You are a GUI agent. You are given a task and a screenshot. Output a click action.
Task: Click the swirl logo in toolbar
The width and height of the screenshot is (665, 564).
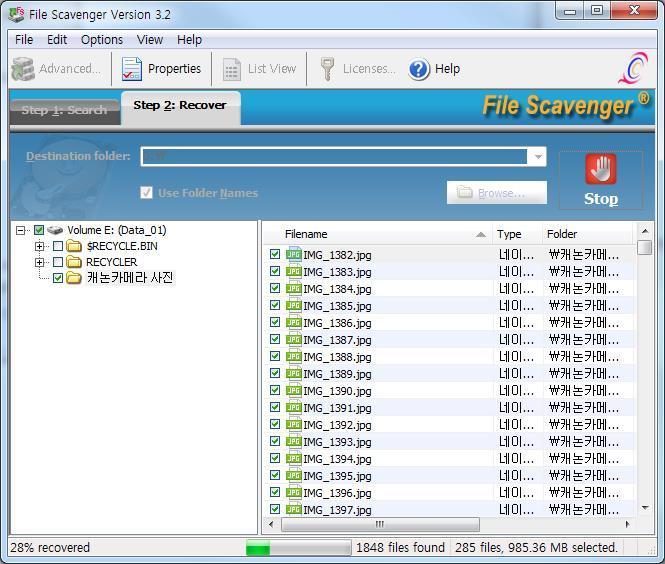click(634, 68)
